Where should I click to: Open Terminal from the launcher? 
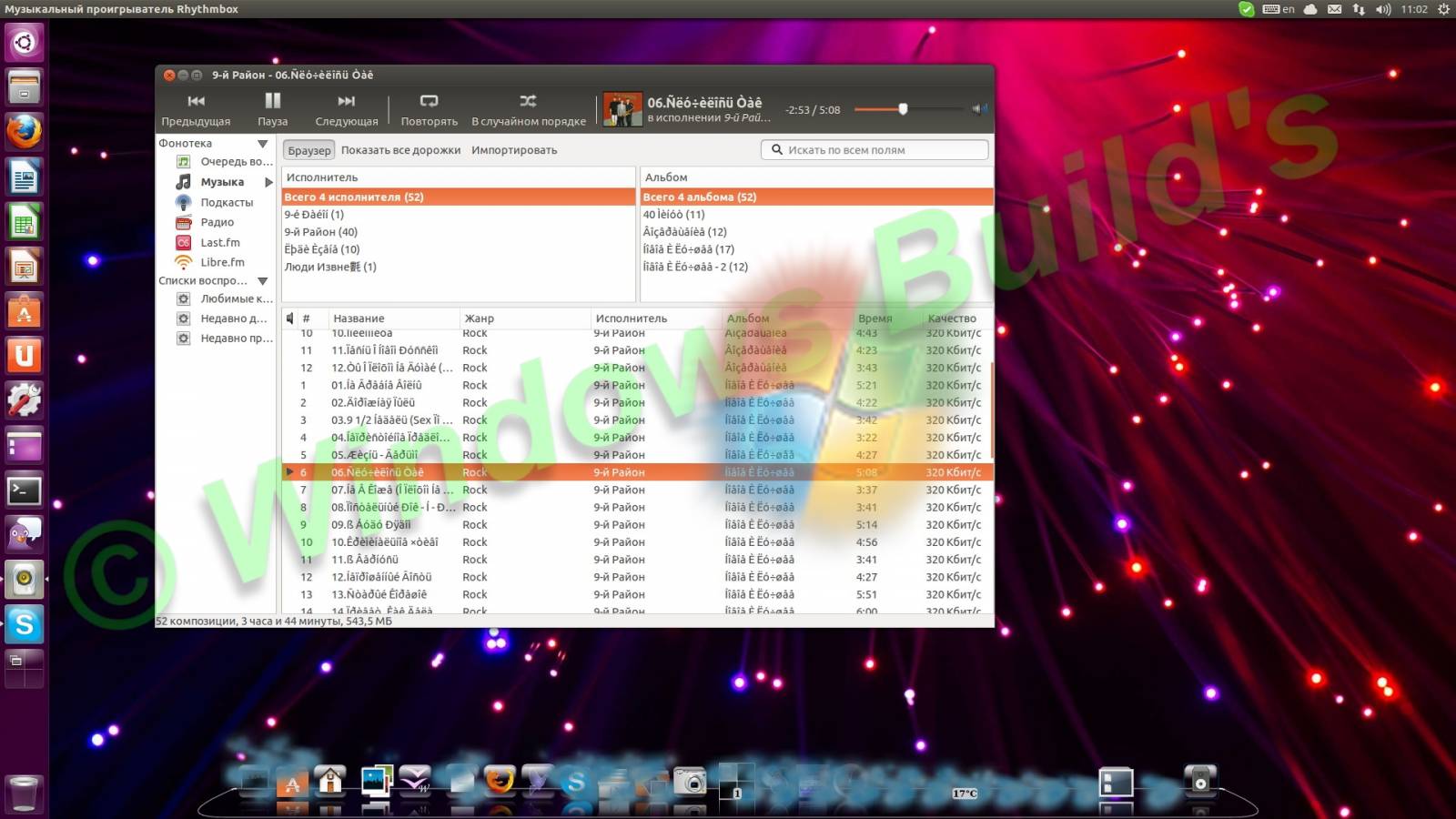(x=25, y=490)
